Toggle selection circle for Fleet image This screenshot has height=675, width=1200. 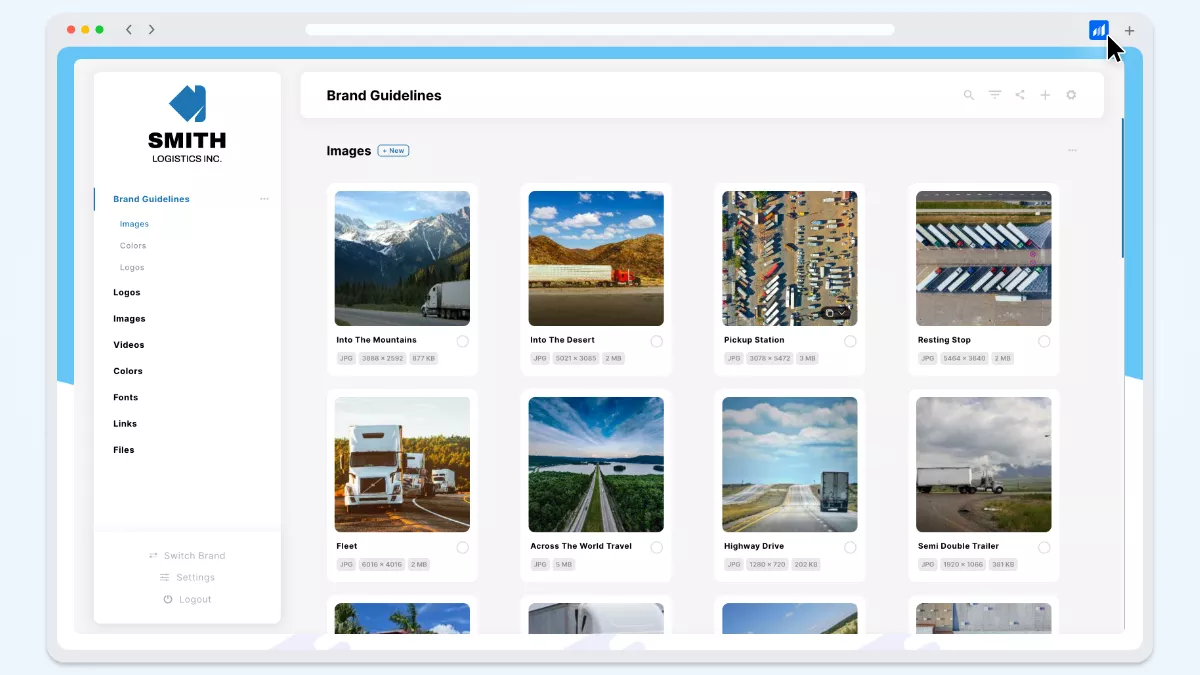click(x=462, y=547)
